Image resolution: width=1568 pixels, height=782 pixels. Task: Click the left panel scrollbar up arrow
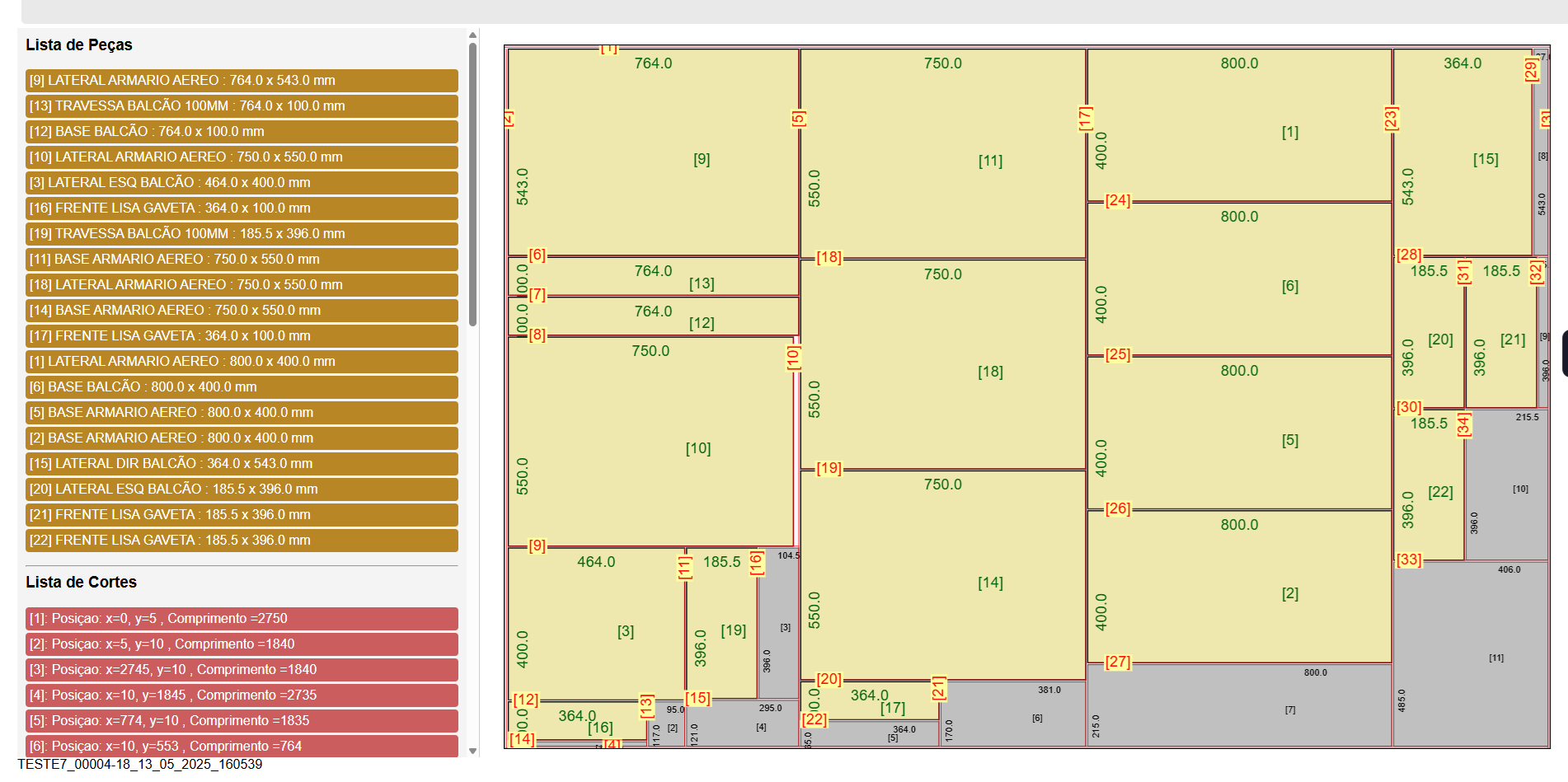[x=473, y=35]
